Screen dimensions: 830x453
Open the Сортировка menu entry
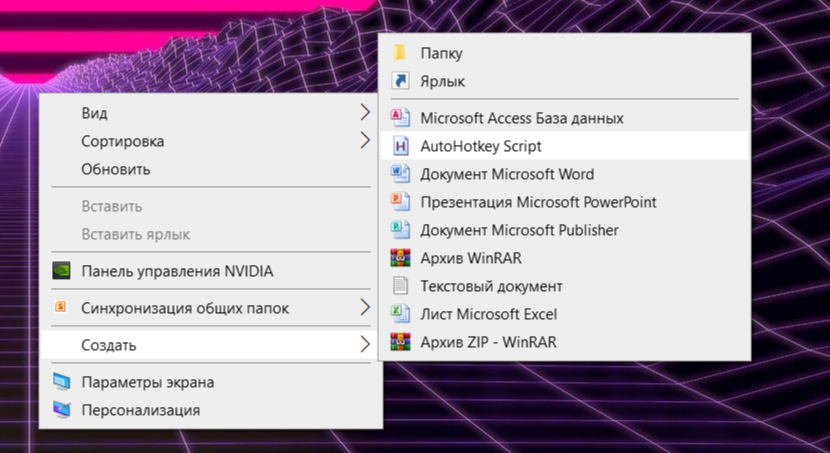pyautogui.click(x=211, y=141)
